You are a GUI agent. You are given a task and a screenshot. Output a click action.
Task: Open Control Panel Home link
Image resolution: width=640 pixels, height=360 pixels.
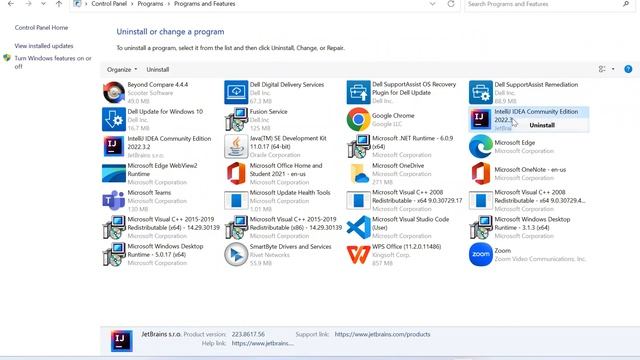click(x=41, y=28)
